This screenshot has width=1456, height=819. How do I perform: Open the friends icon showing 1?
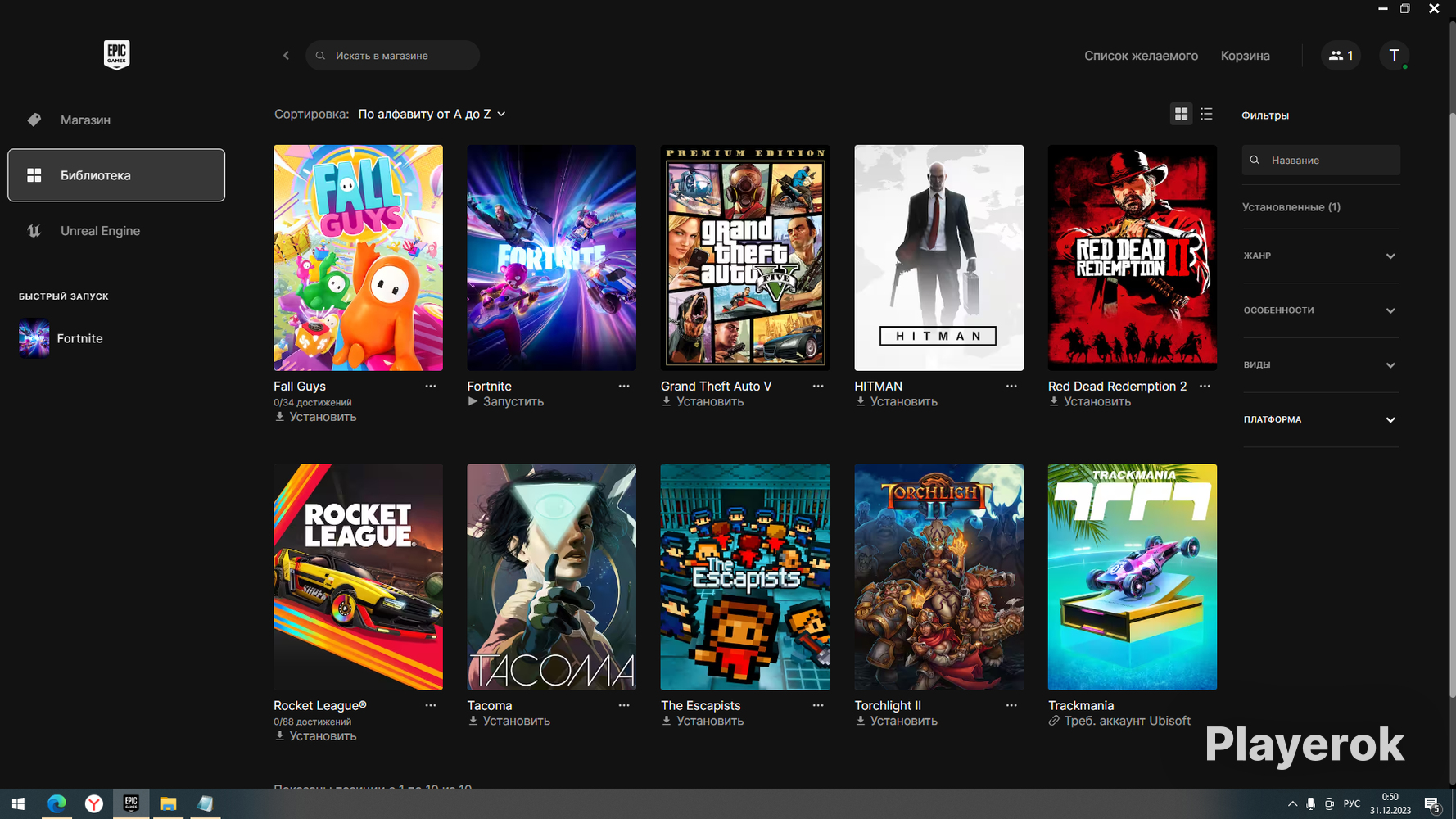(1341, 56)
